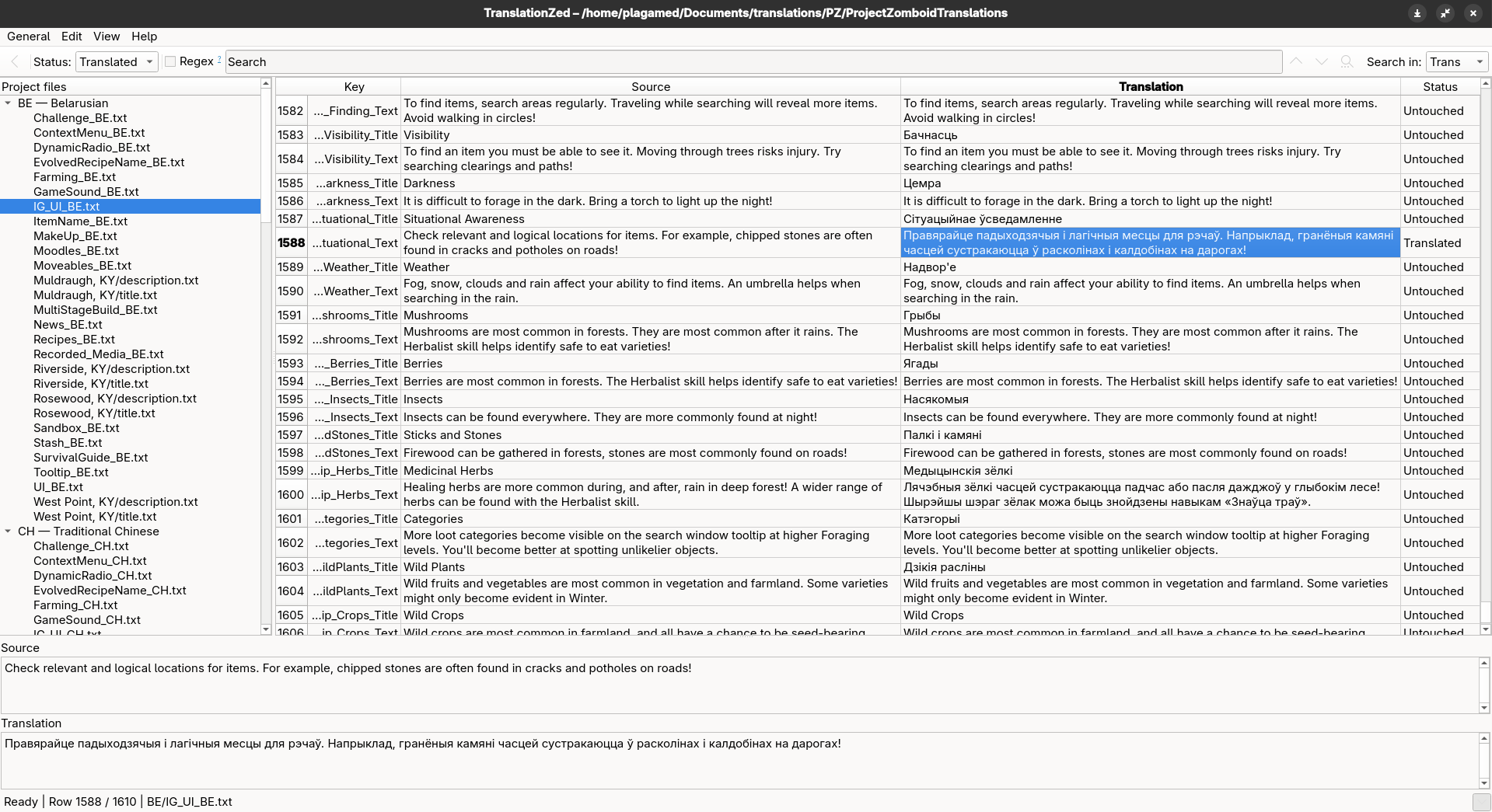Select row 1593 'Ягады' translation cell

point(1151,364)
